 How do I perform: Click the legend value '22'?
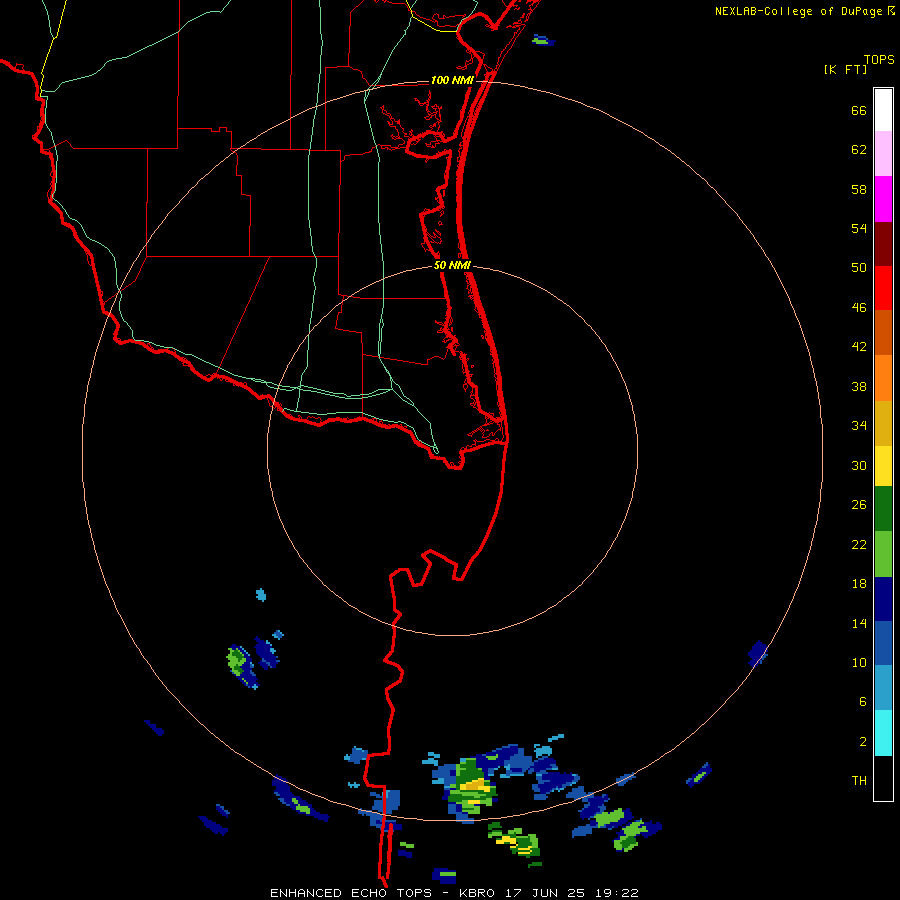[859, 545]
